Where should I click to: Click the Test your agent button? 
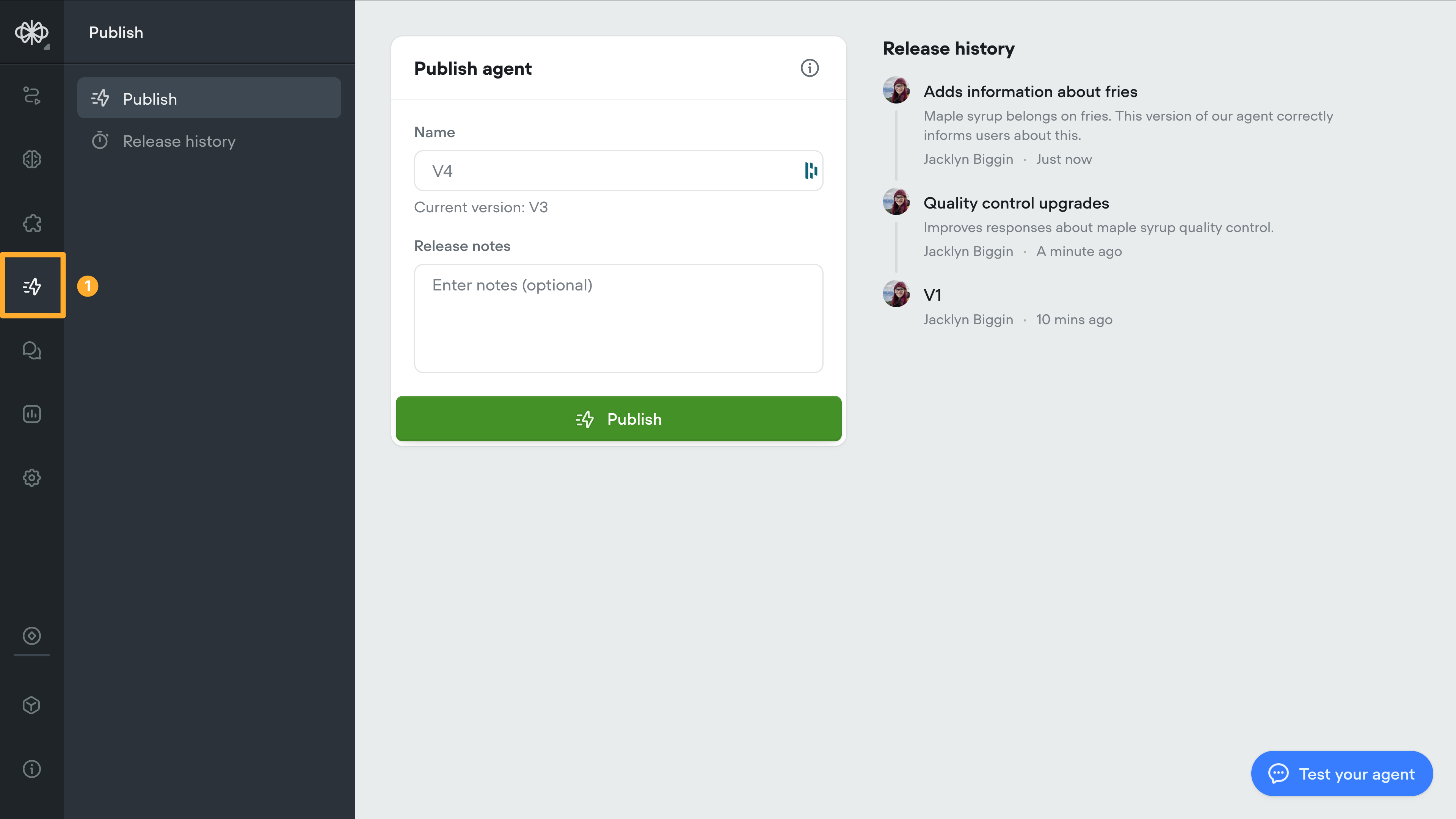coord(1342,774)
